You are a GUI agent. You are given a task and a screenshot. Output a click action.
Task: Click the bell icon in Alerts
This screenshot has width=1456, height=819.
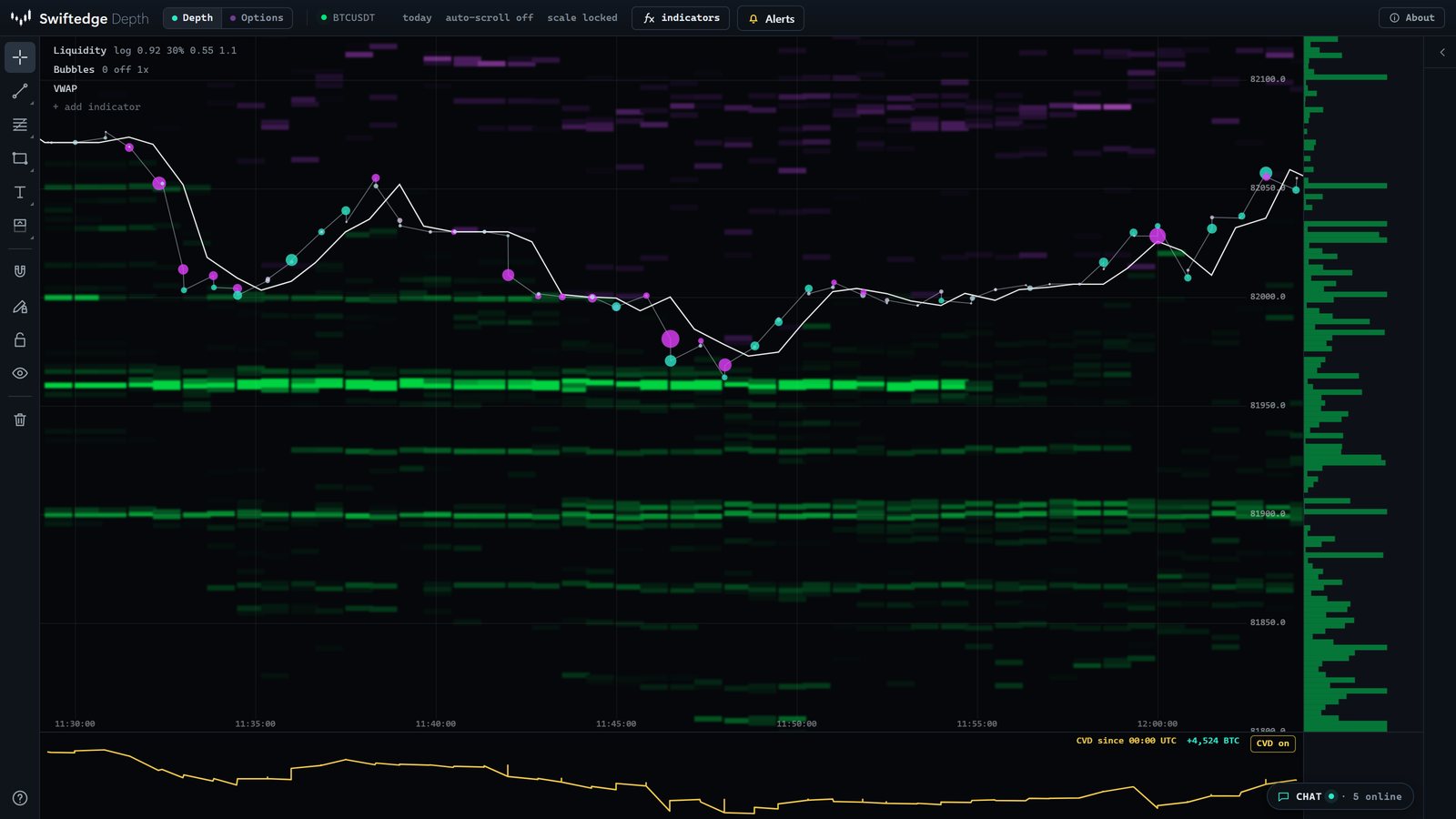coord(753,19)
